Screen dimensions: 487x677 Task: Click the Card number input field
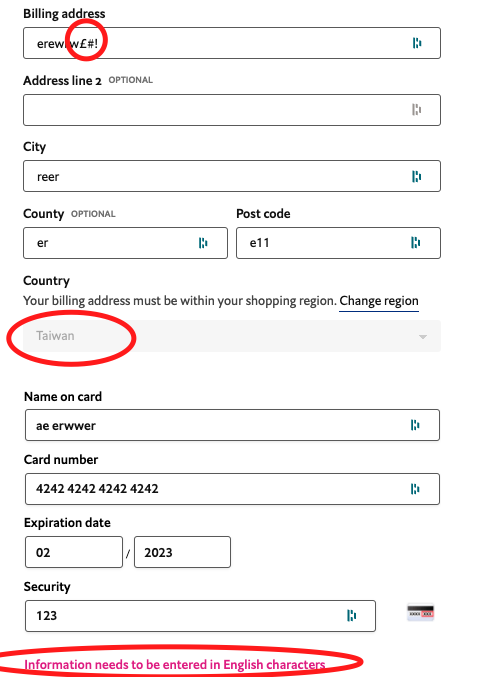pyautogui.click(x=232, y=489)
